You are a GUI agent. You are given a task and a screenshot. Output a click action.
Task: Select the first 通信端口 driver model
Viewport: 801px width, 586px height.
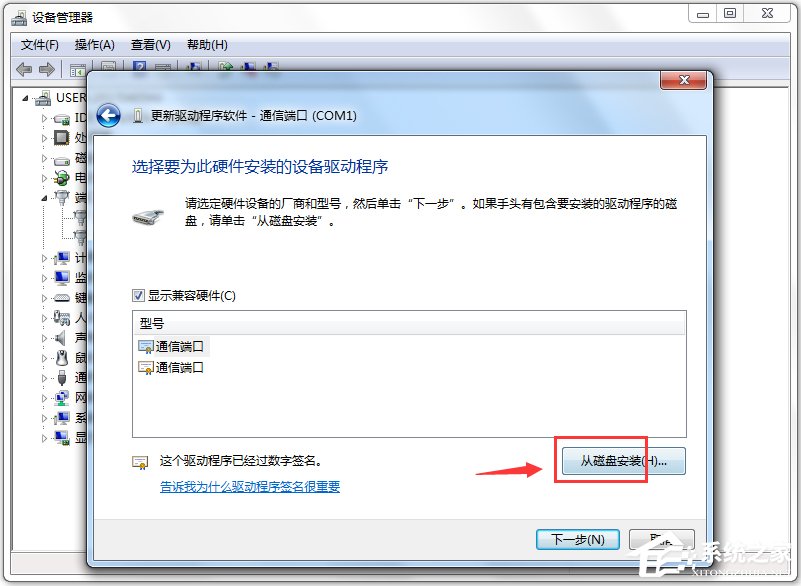172,346
